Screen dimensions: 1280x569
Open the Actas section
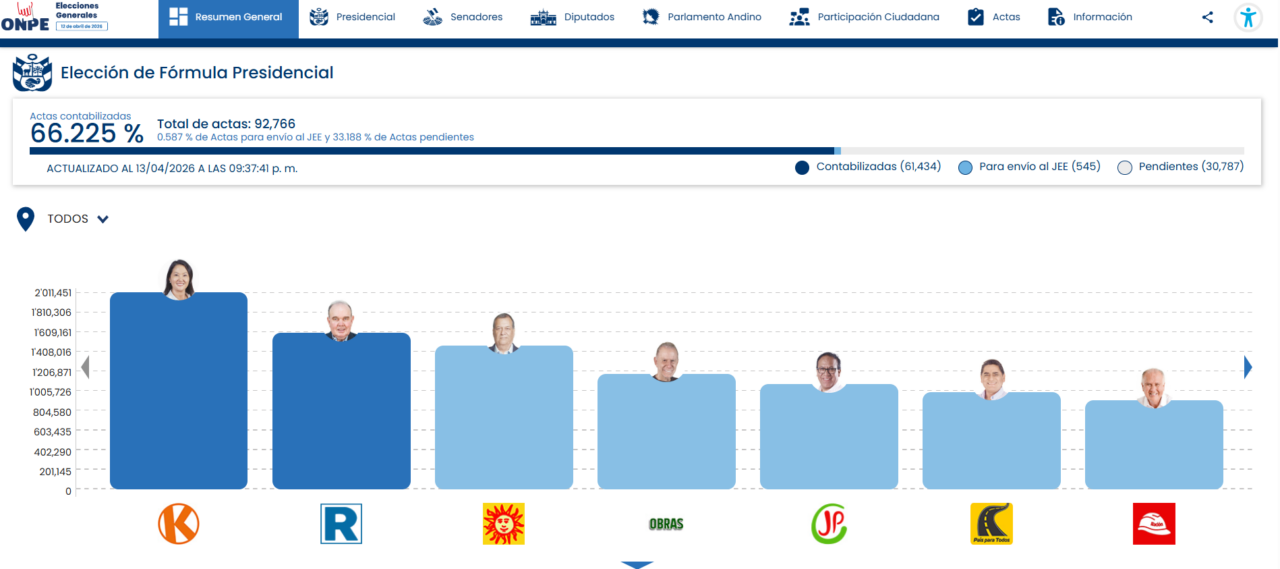click(x=994, y=17)
